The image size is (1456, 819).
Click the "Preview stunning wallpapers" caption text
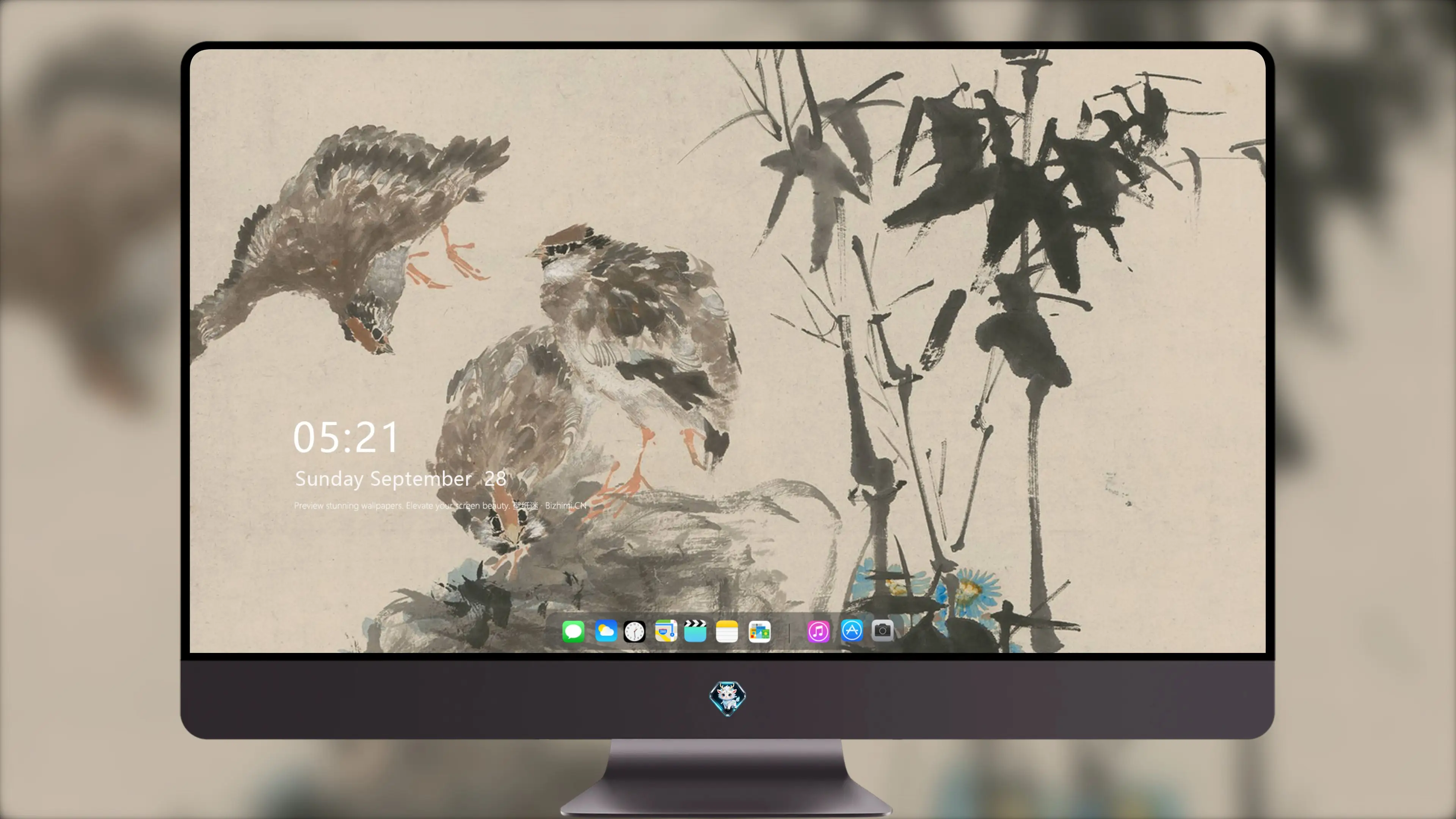440,505
